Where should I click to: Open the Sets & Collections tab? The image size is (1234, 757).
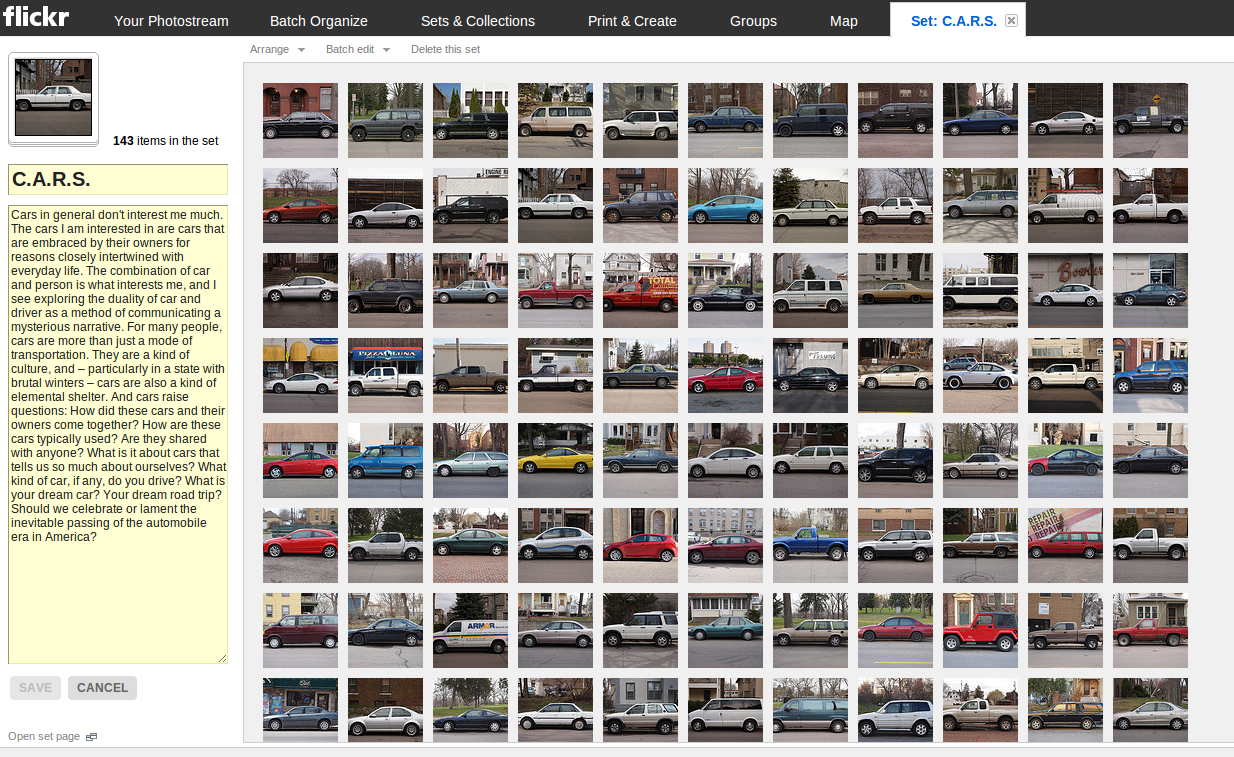pyautogui.click(x=477, y=21)
